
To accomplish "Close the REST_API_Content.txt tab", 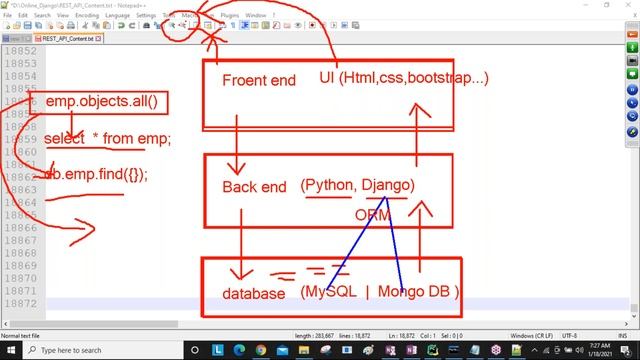I will 98,39.
